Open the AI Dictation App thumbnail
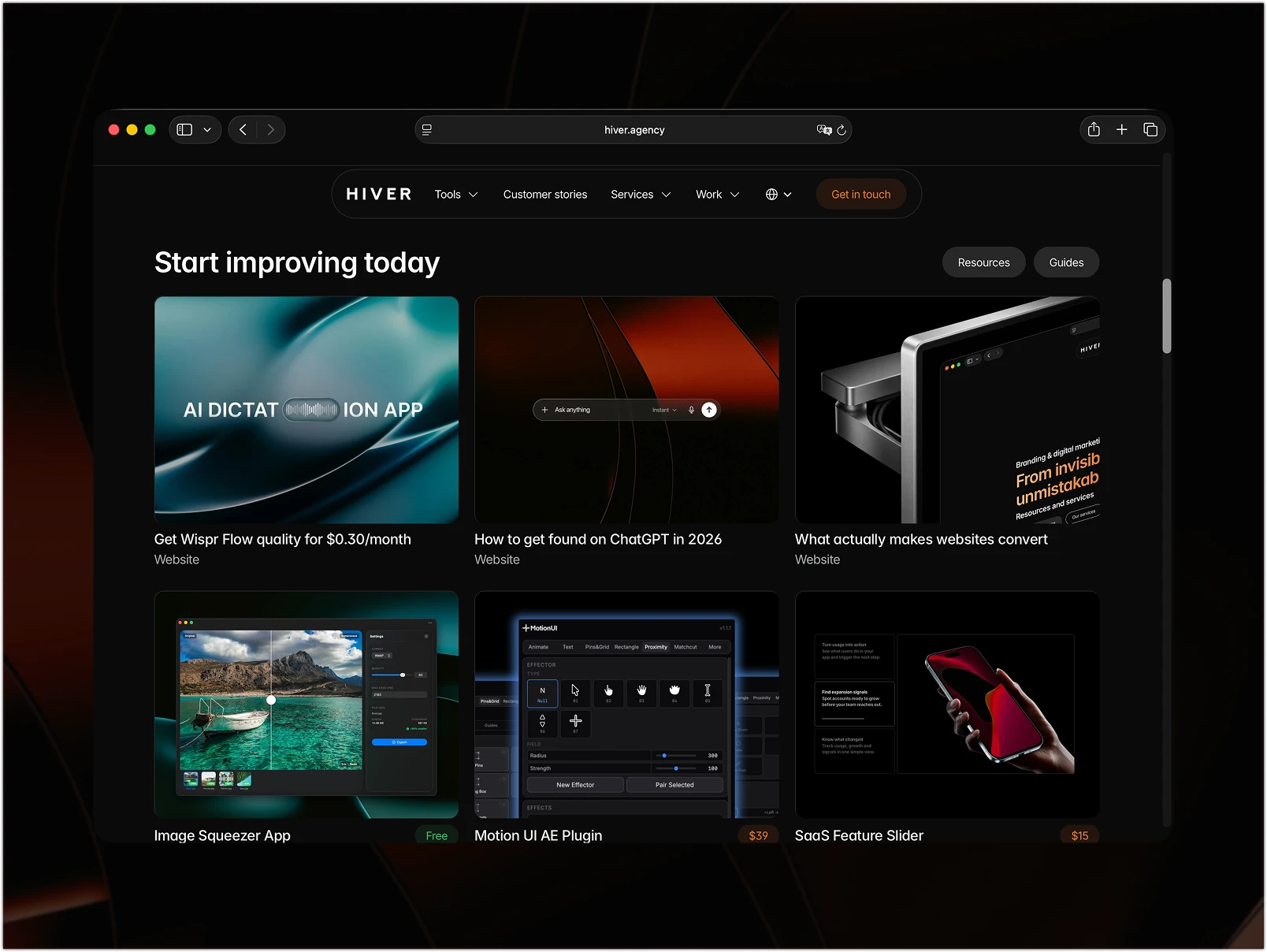The image size is (1267, 952). click(x=307, y=410)
